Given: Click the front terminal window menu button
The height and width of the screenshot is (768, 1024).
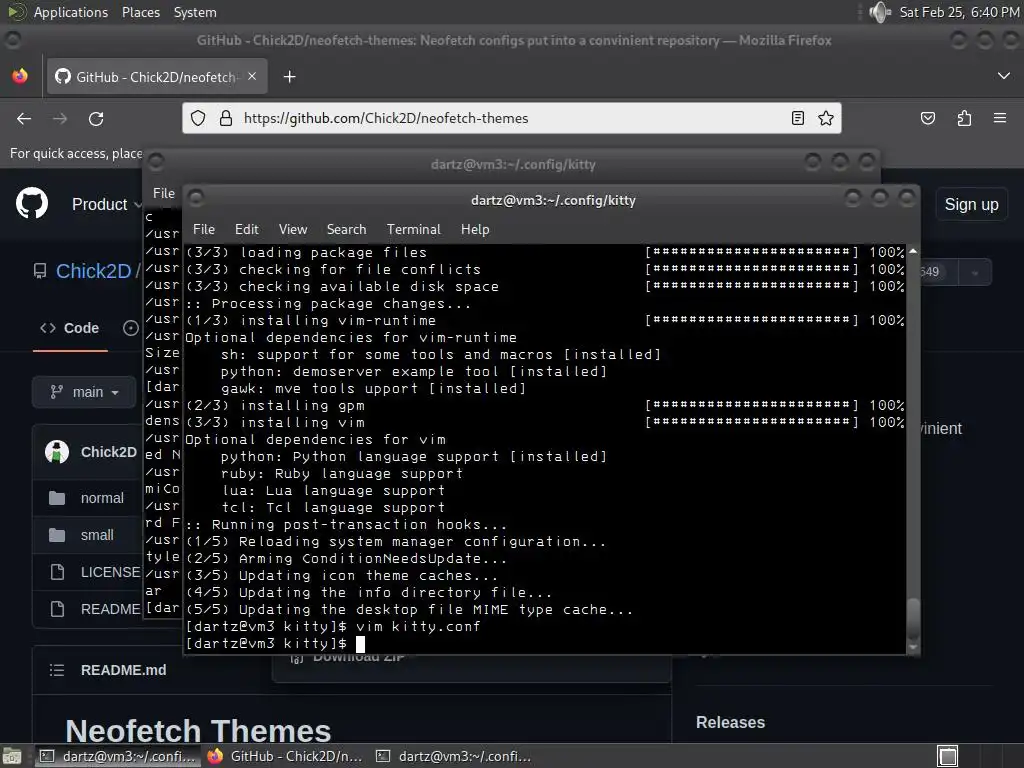Looking at the screenshot, I should point(196,198).
